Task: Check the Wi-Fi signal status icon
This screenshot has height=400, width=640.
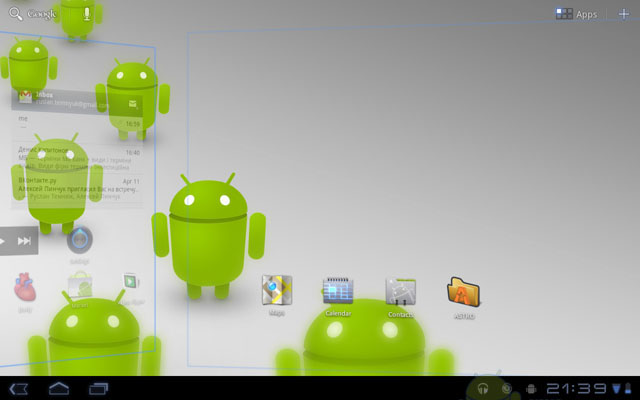Action: 617,389
